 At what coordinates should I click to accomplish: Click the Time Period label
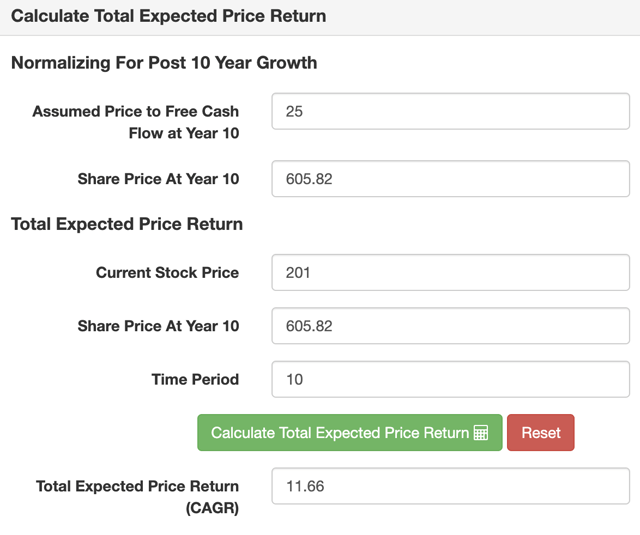[x=195, y=380]
